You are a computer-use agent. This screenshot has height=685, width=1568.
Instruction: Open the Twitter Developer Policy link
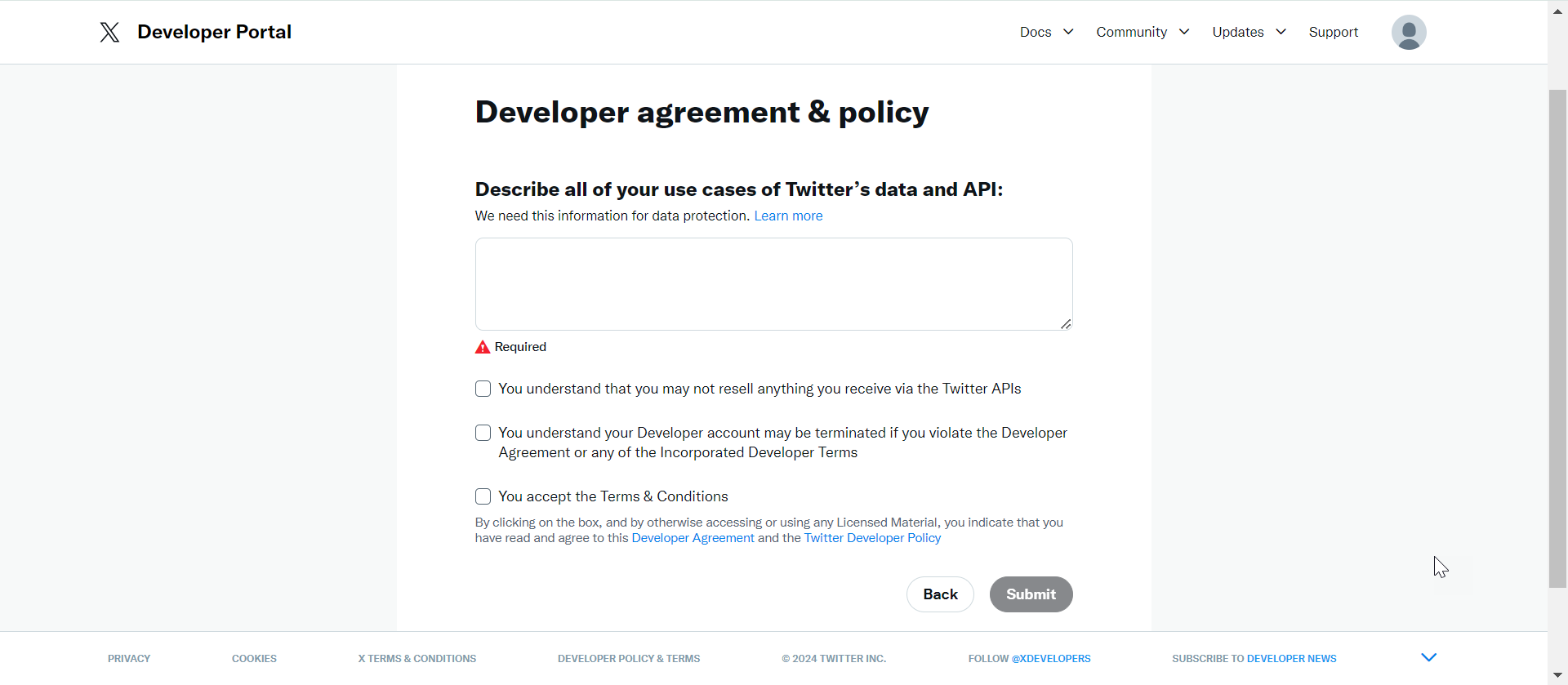coord(872,538)
